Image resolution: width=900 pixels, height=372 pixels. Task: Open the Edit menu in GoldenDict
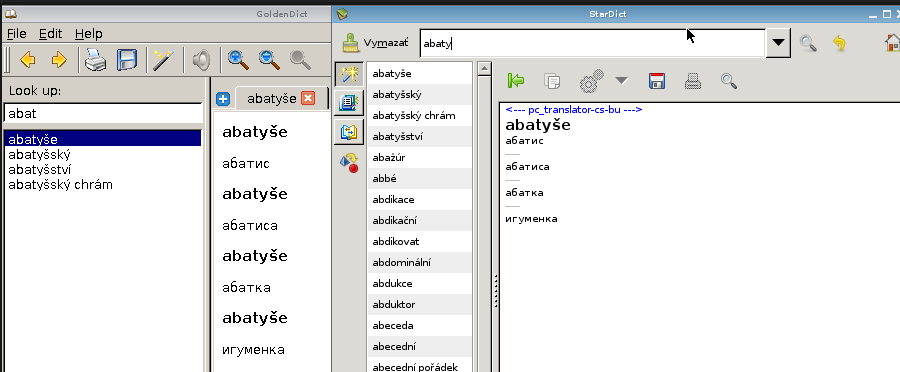point(51,34)
